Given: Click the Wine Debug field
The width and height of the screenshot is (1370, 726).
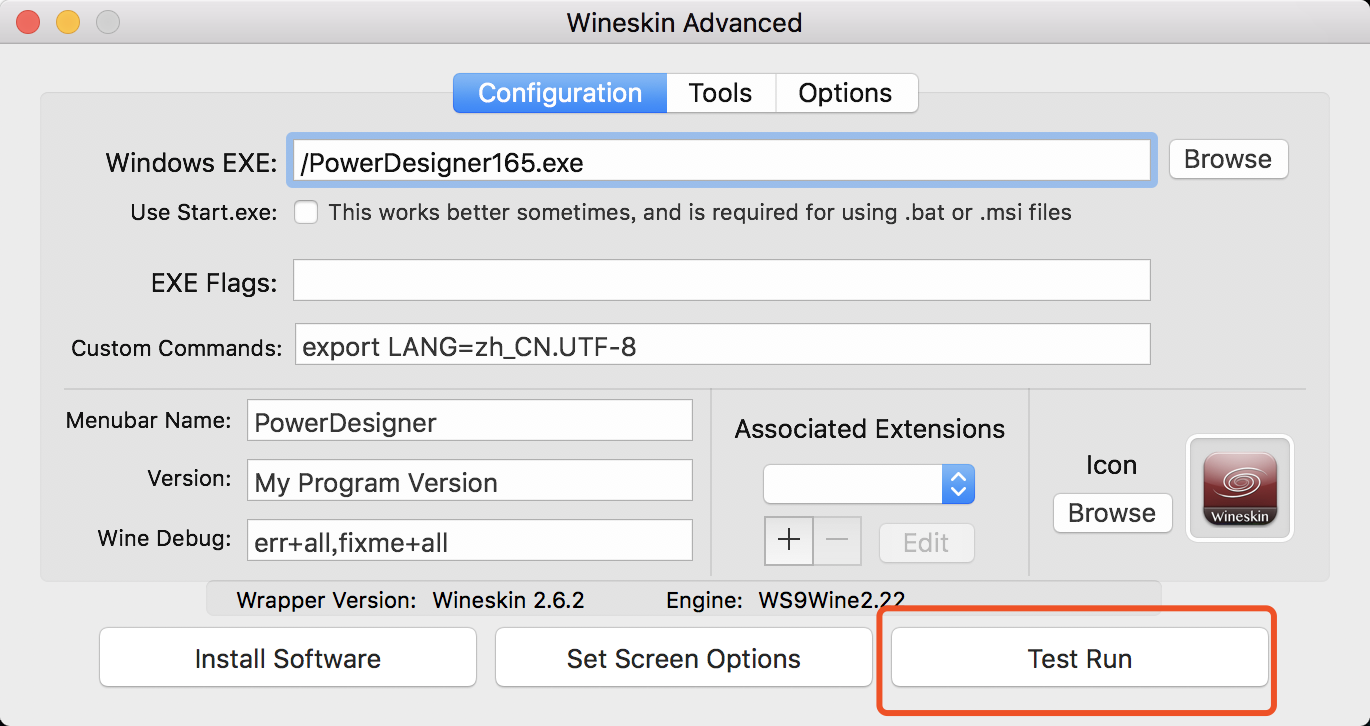Looking at the screenshot, I should (x=470, y=540).
